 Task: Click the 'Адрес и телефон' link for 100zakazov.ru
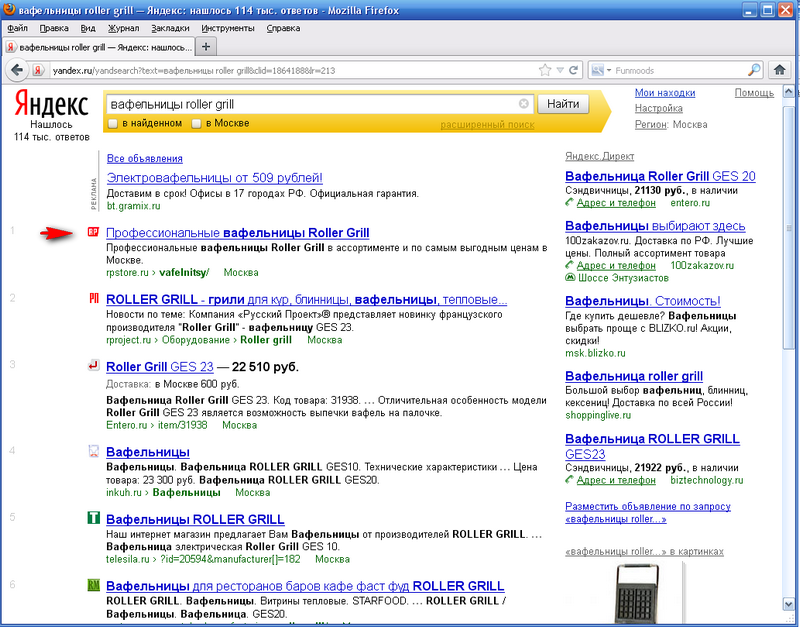[616, 265]
